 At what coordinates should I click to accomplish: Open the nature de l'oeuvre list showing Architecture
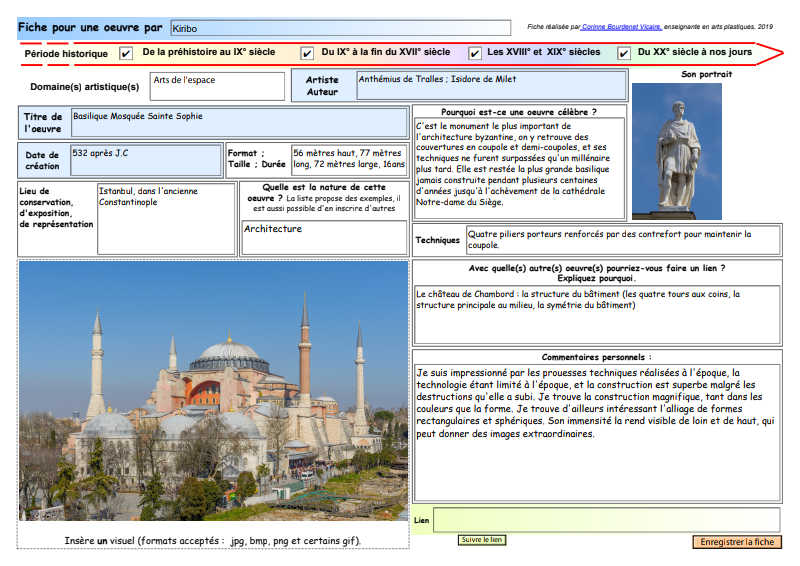click(x=324, y=237)
